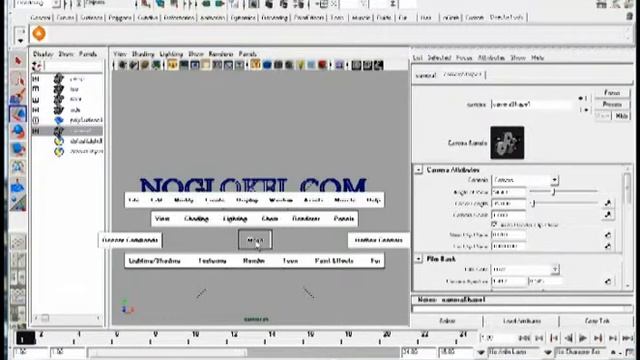Toggle the Wireframe display icon
The width and height of the screenshot is (640, 360).
point(256,65)
